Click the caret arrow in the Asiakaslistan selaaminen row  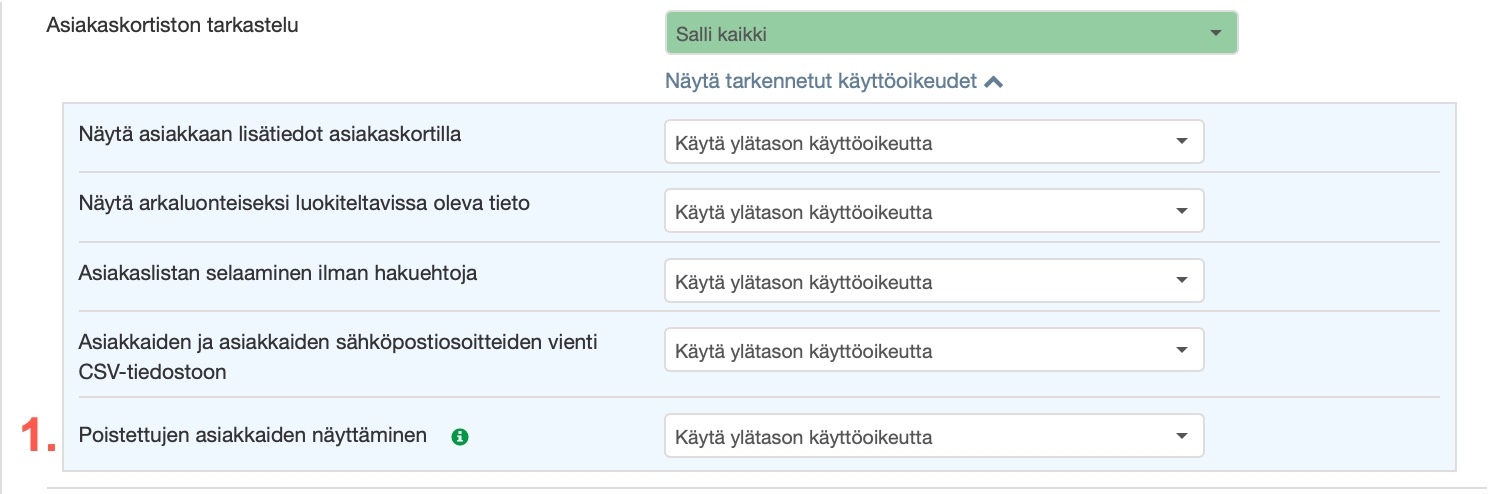click(1181, 281)
